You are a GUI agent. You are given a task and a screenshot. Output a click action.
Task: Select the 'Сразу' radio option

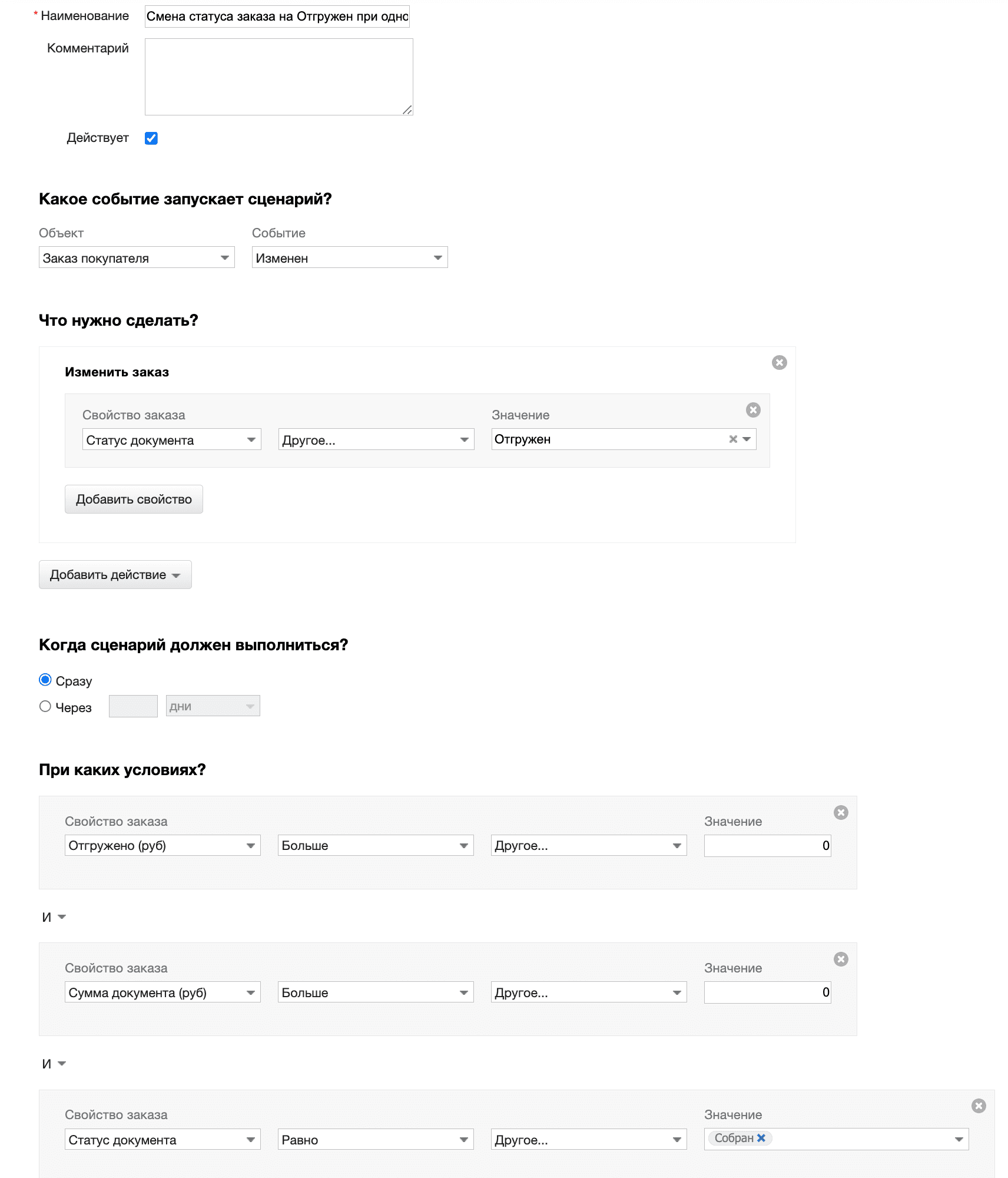click(45, 680)
